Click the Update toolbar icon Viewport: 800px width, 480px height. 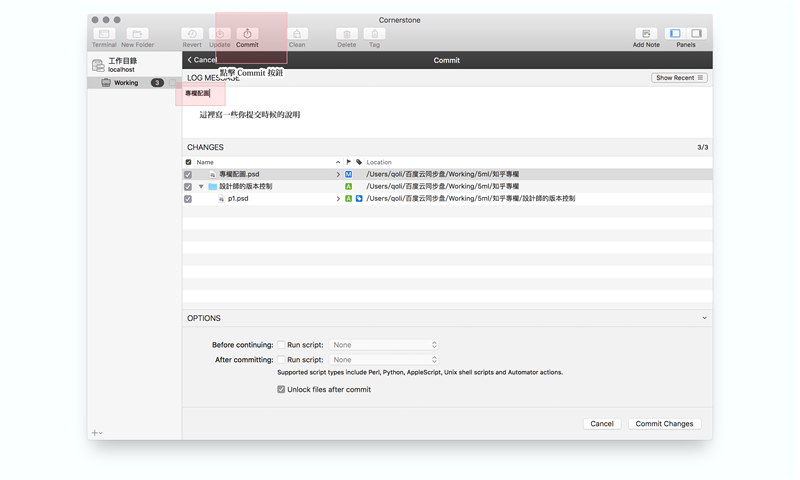pos(220,34)
